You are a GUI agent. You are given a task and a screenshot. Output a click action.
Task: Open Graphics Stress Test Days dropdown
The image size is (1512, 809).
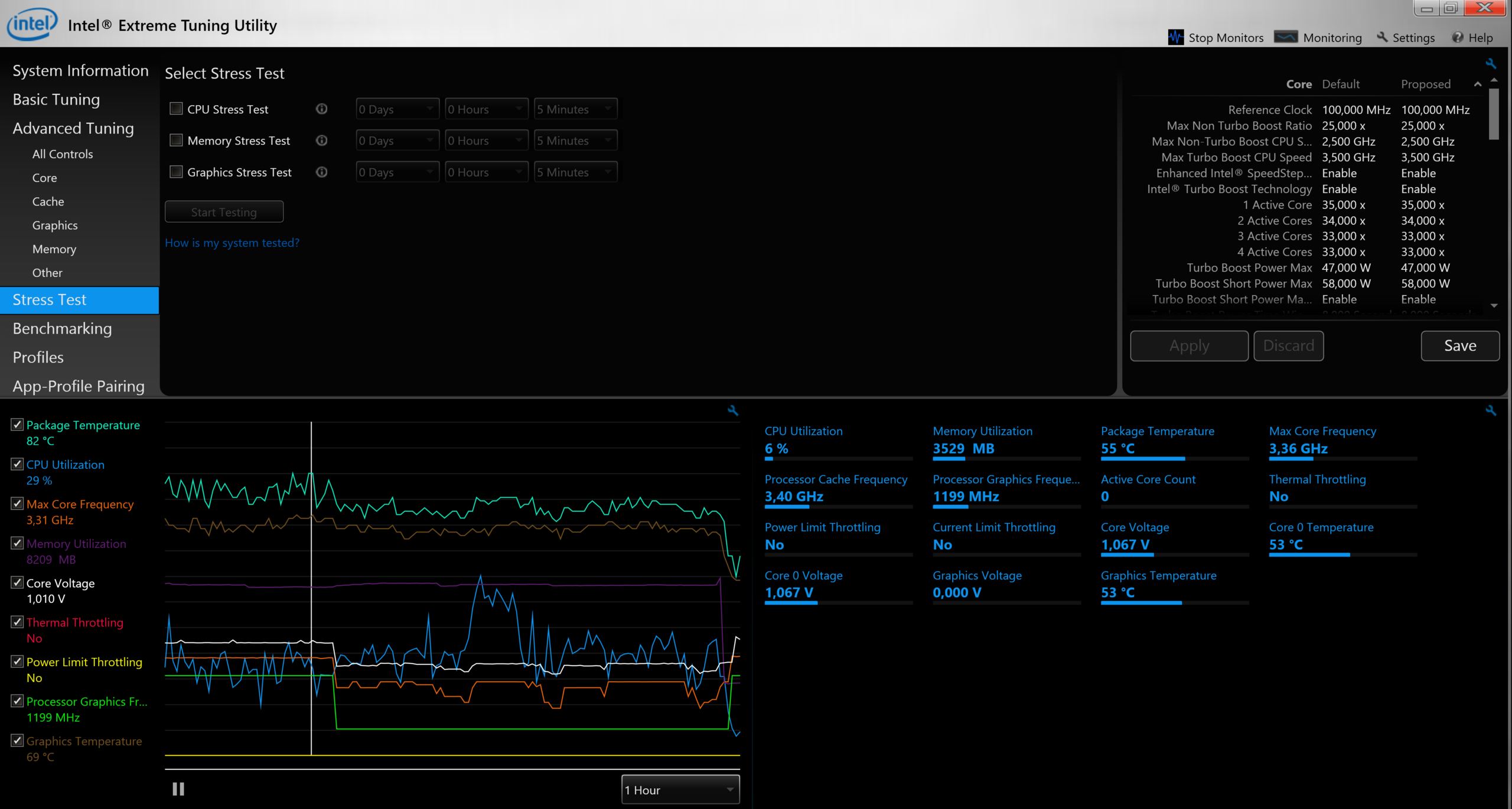pyautogui.click(x=397, y=172)
